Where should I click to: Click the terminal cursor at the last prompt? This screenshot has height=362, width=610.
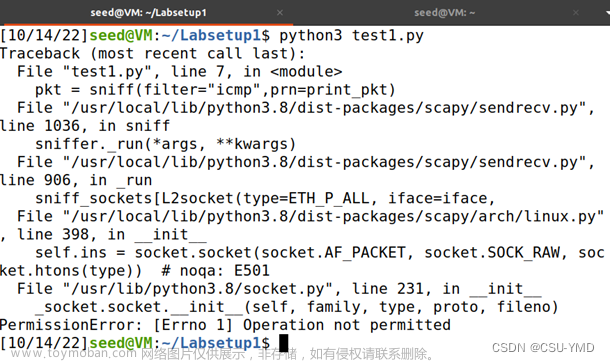pos(284,343)
